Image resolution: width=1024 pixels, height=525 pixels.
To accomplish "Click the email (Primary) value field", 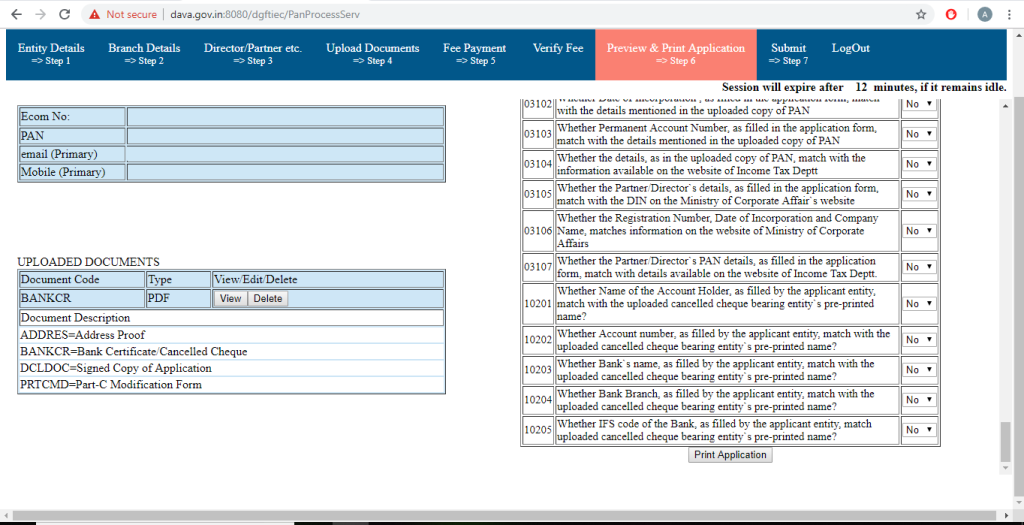I will 285,154.
